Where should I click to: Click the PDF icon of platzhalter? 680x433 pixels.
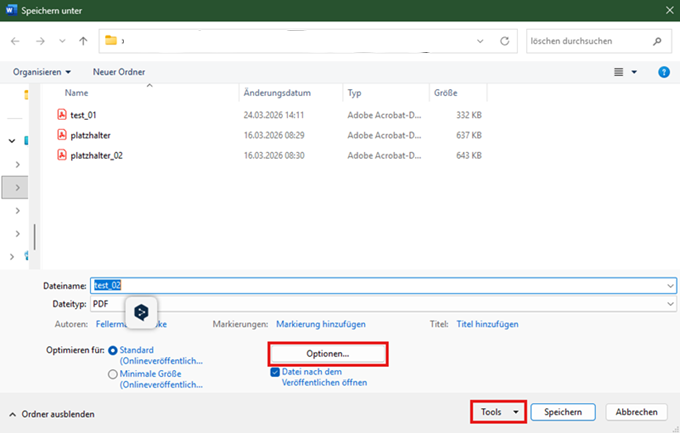pos(62,134)
